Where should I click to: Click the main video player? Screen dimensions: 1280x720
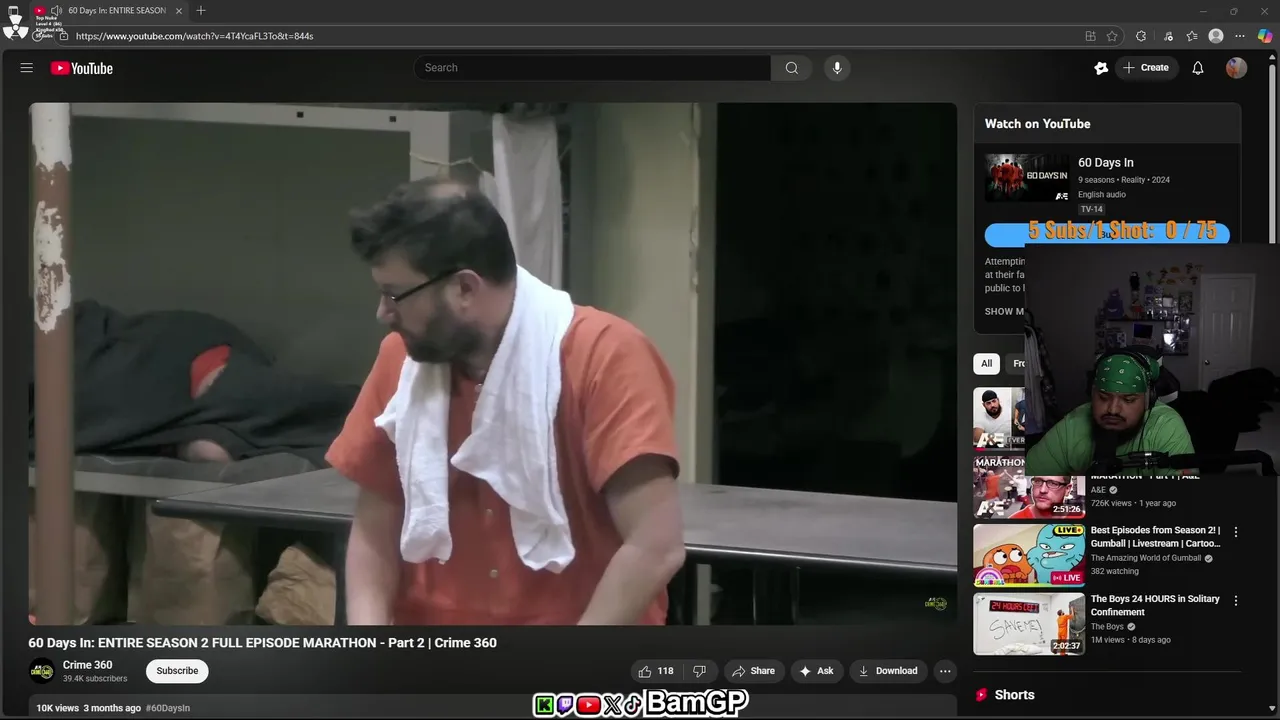tap(493, 364)
